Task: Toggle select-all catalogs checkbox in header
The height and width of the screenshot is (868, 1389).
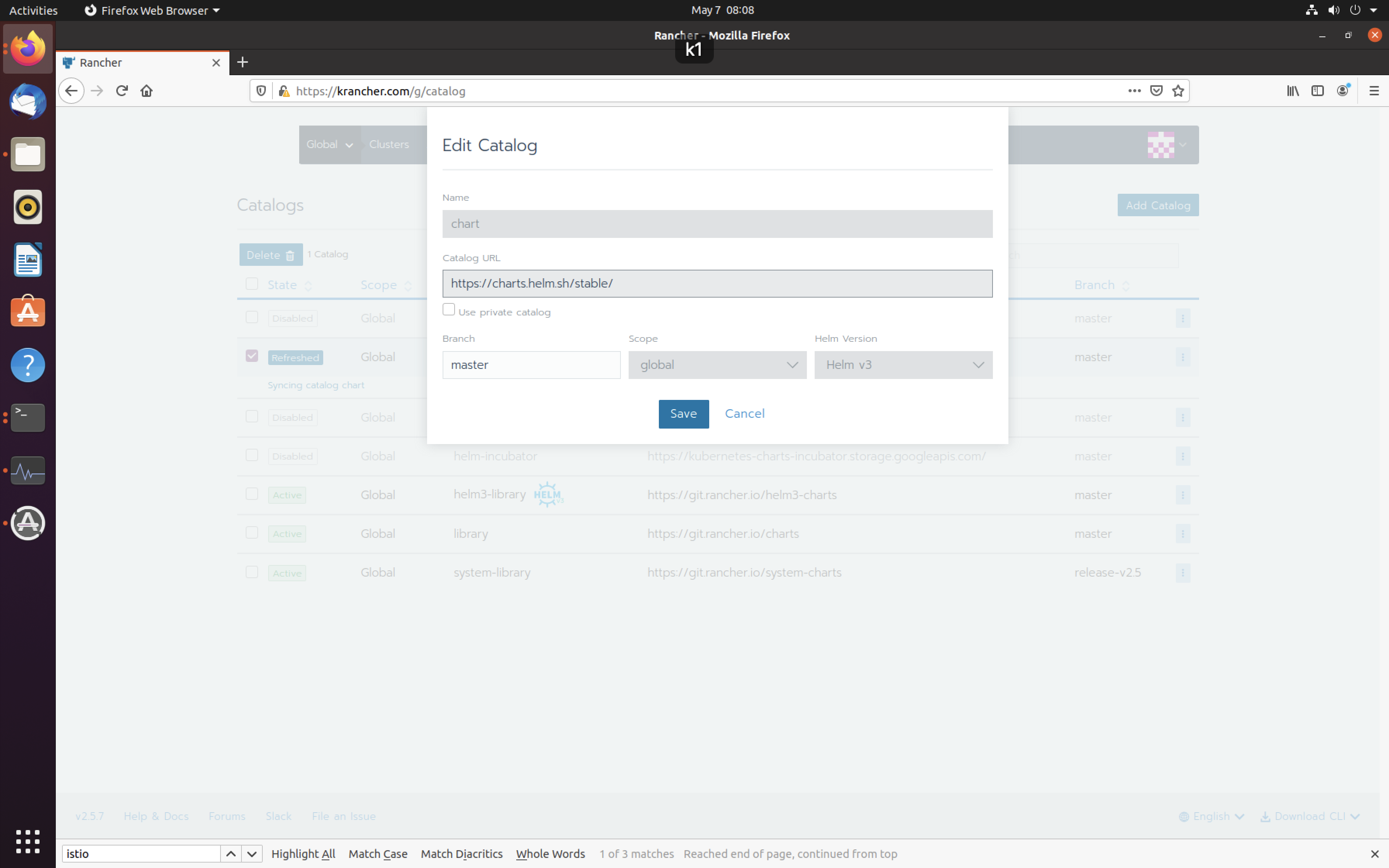Action: point(252,284)
